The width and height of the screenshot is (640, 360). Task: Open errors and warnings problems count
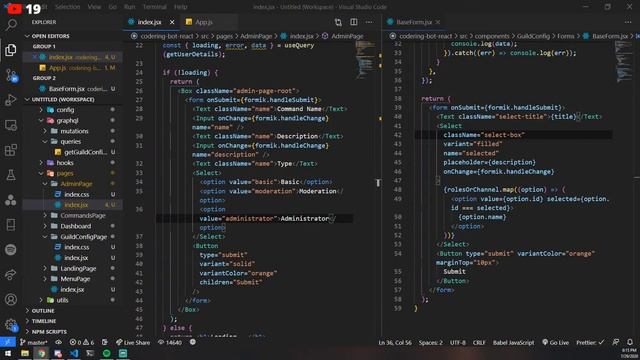(x=82, y=342)
